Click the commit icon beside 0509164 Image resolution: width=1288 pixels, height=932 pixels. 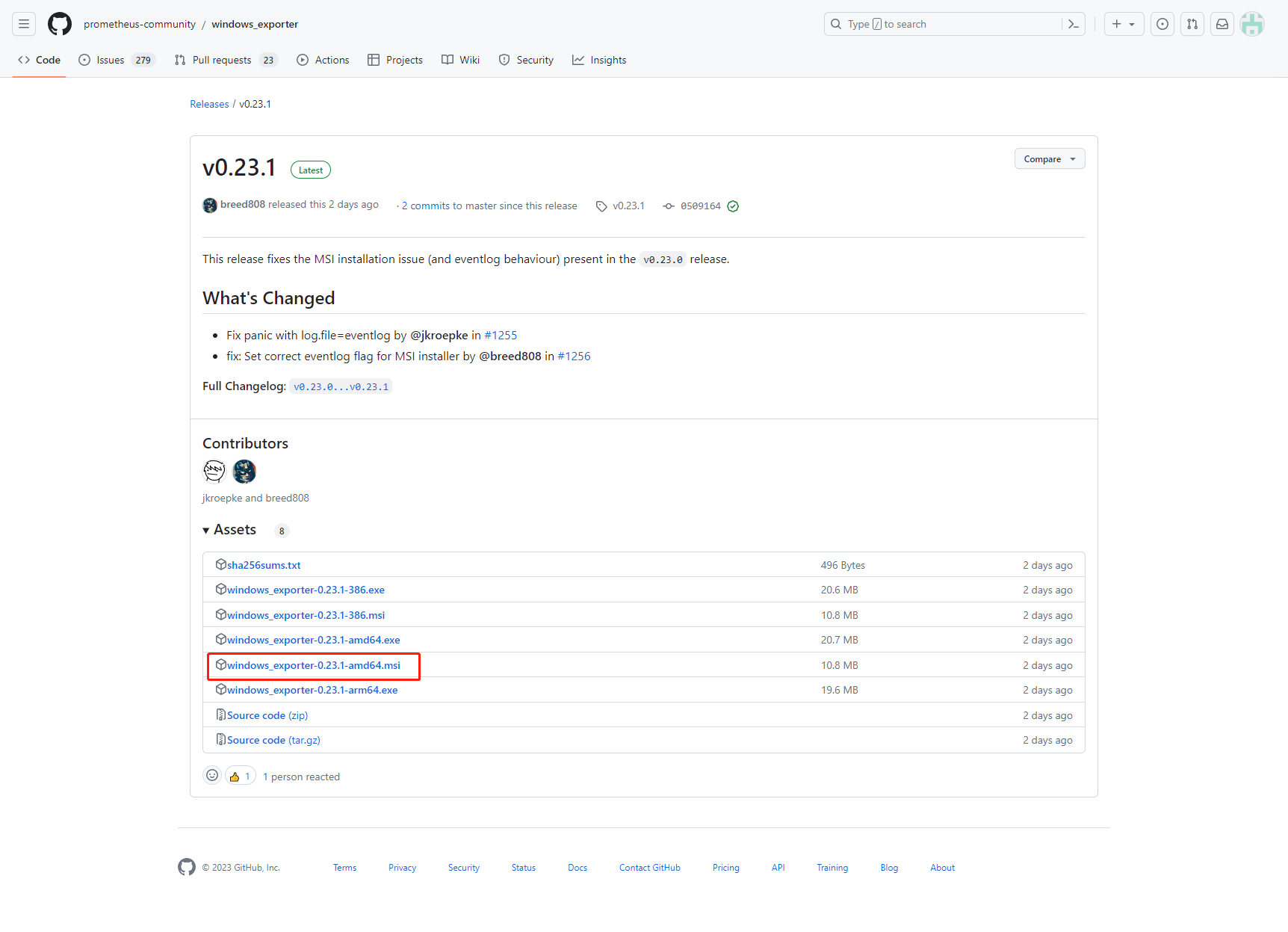669,206
